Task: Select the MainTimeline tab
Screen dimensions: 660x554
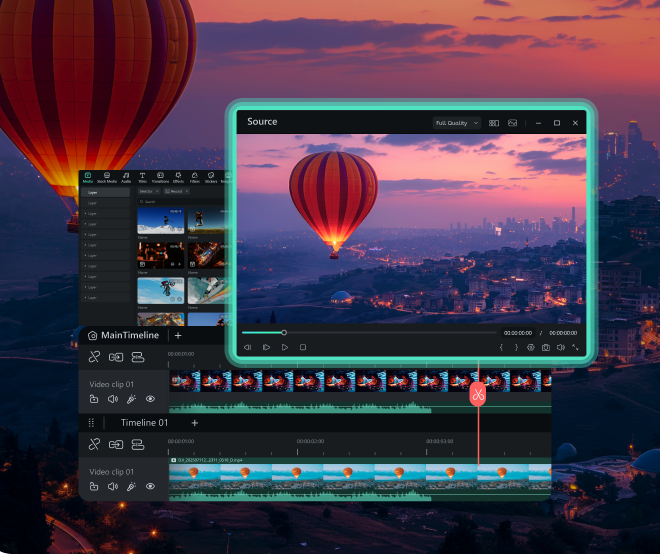Action: click(130, 335)
